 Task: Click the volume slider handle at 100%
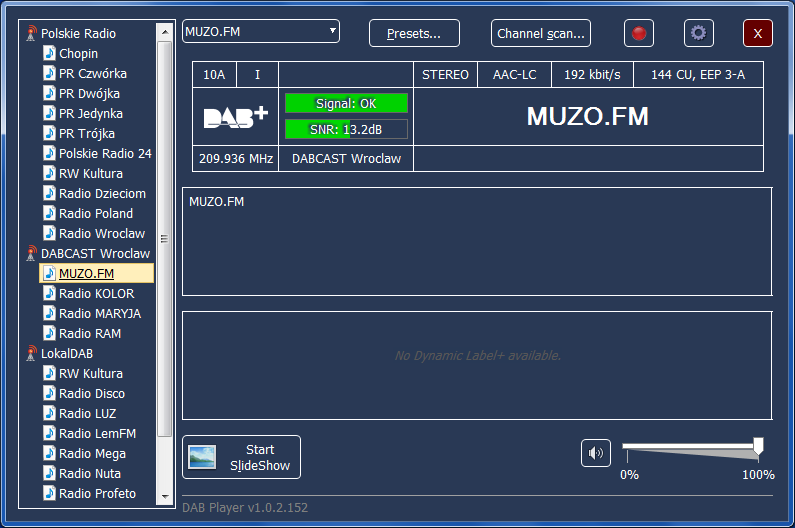pyautogui.click(x=758, y=446)
